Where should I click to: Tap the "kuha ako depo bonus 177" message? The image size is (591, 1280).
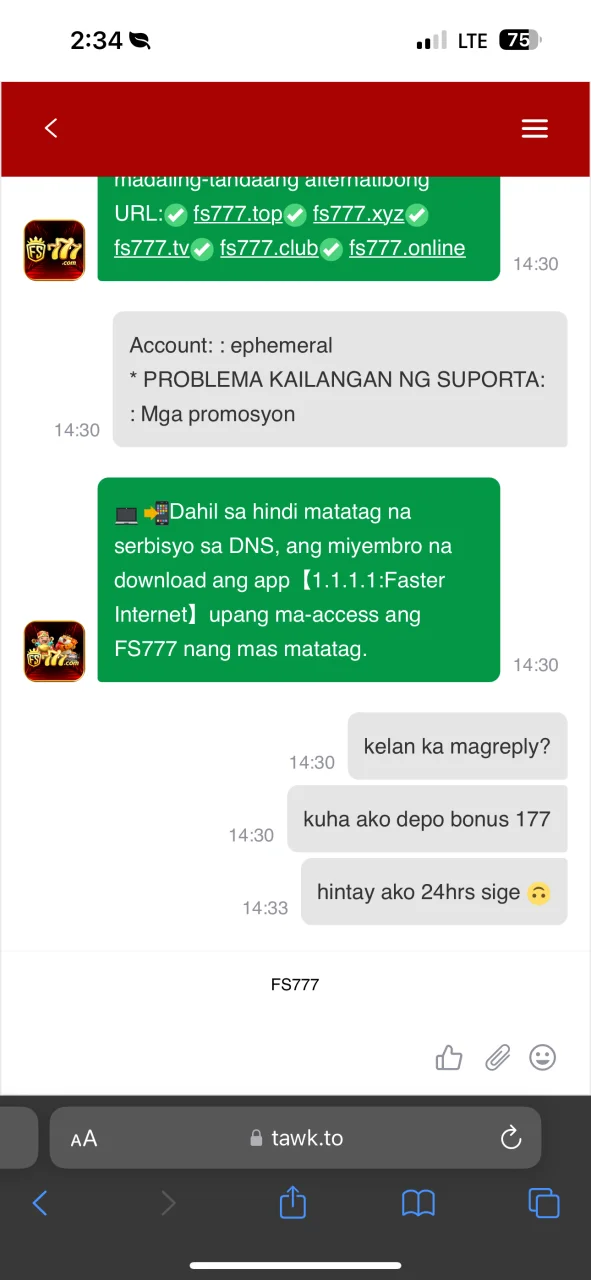pos(427,819)
